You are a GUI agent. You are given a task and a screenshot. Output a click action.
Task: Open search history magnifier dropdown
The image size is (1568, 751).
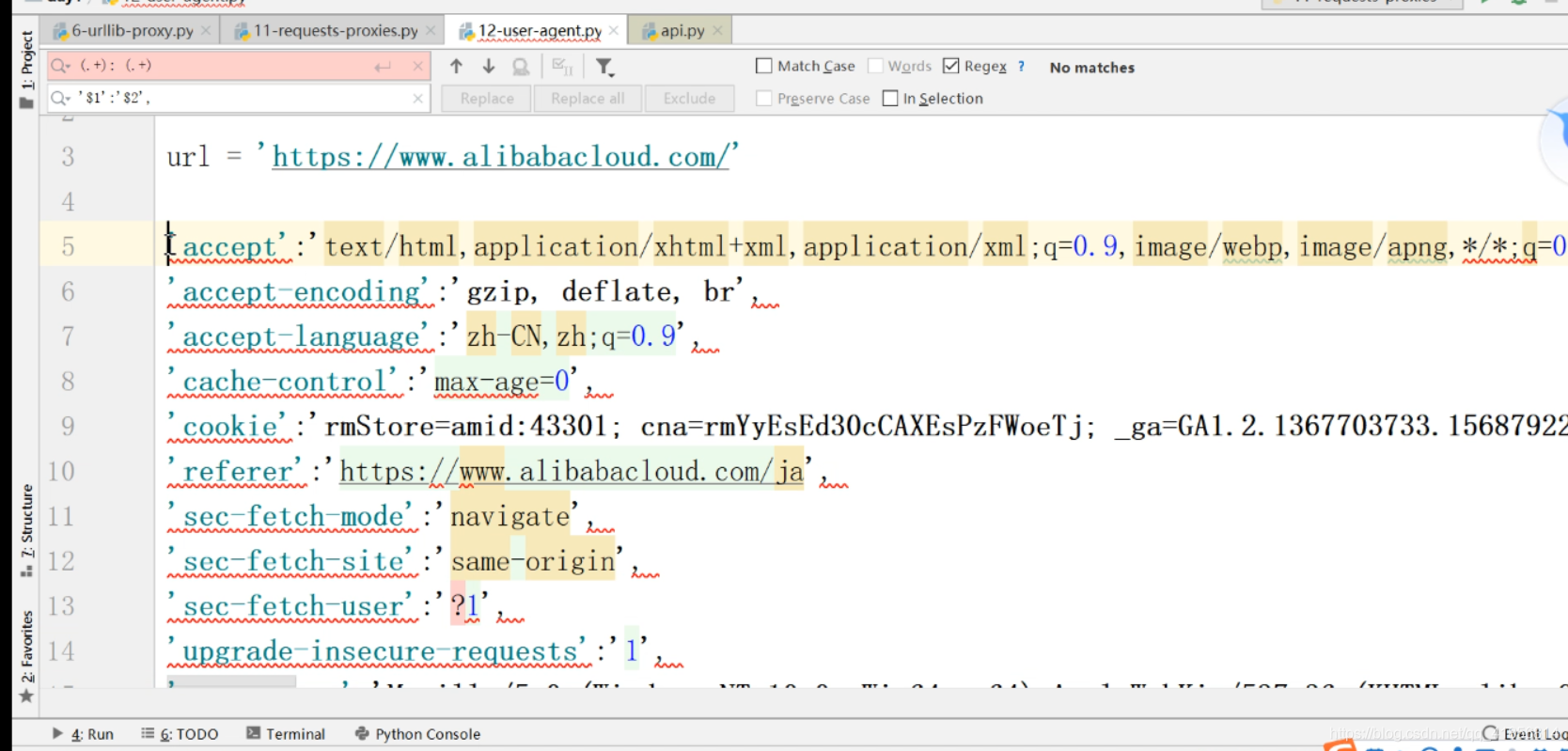coord(61,66)
